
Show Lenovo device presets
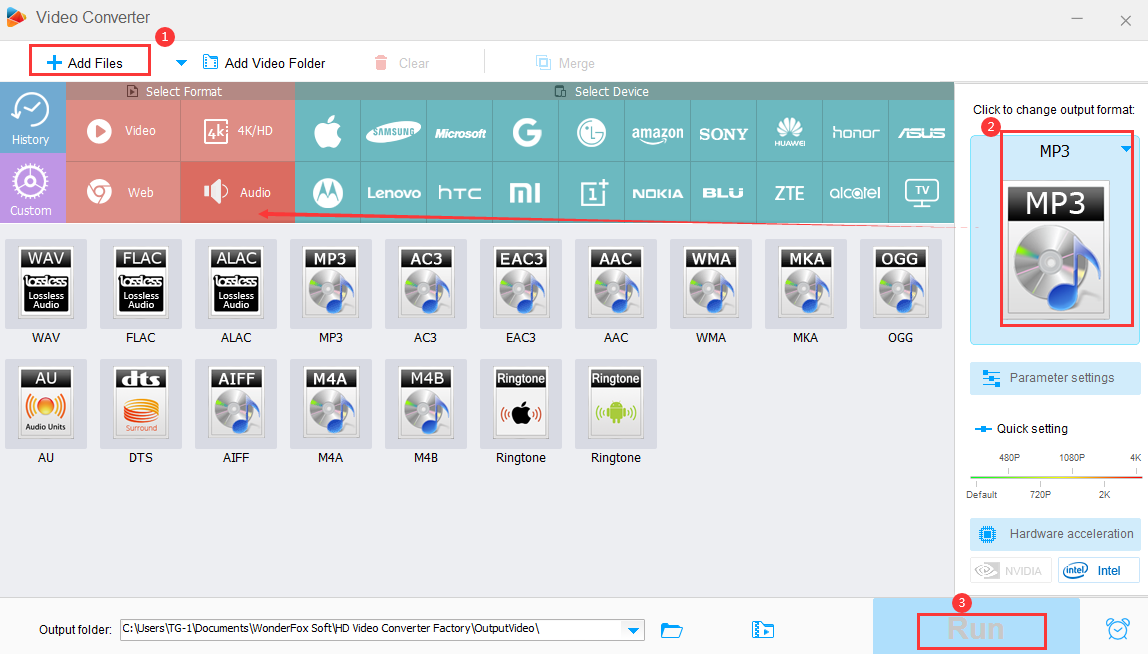(x=394, y=193)
